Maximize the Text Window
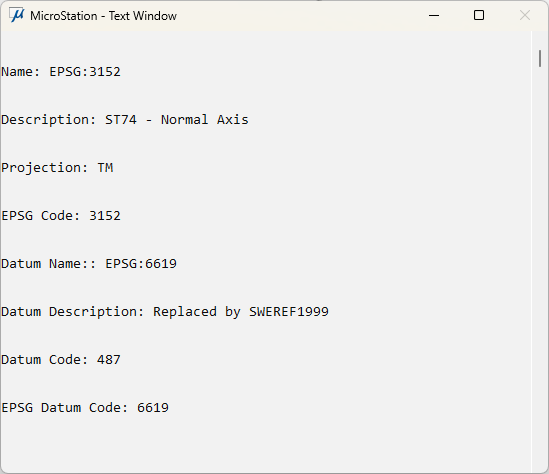549x474 pixels. (x=479, y=15)
